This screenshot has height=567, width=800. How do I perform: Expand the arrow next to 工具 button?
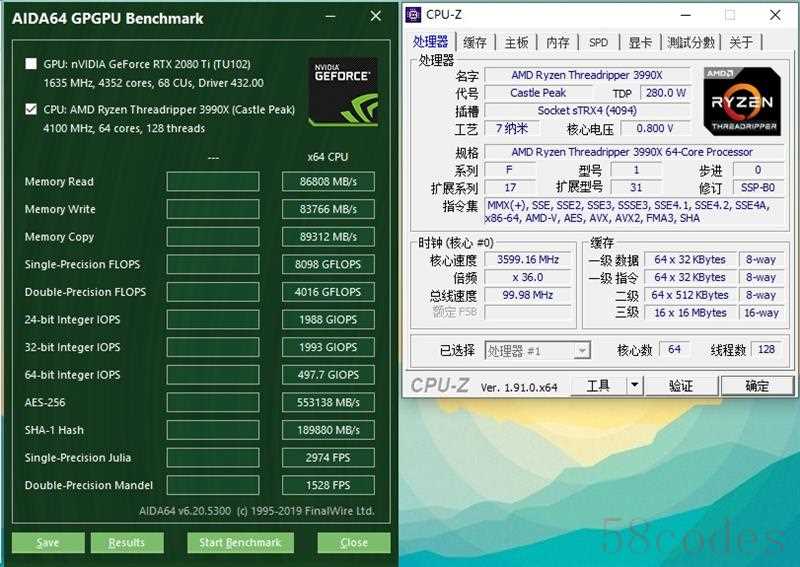(x=635, y=385)
